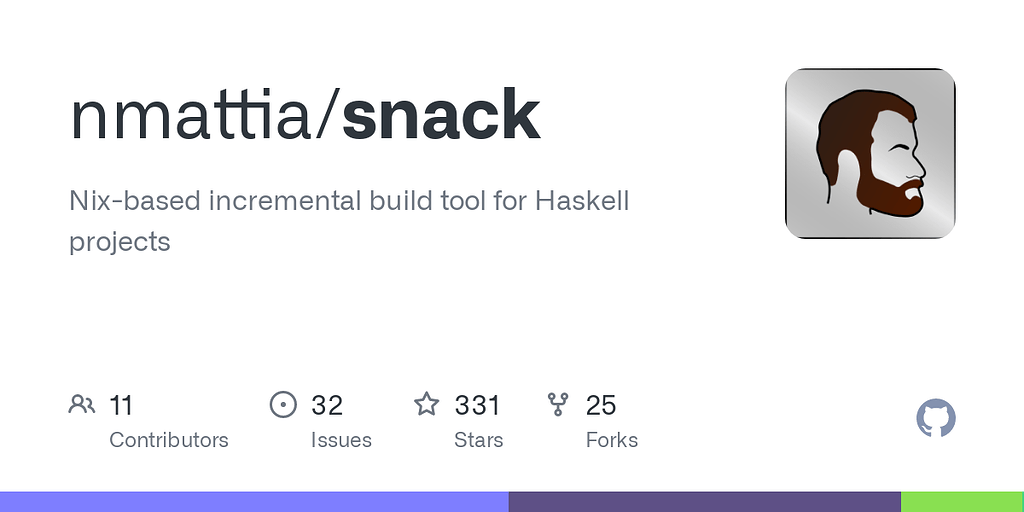
Task: Click the Stars label
Action: (479, 440)
